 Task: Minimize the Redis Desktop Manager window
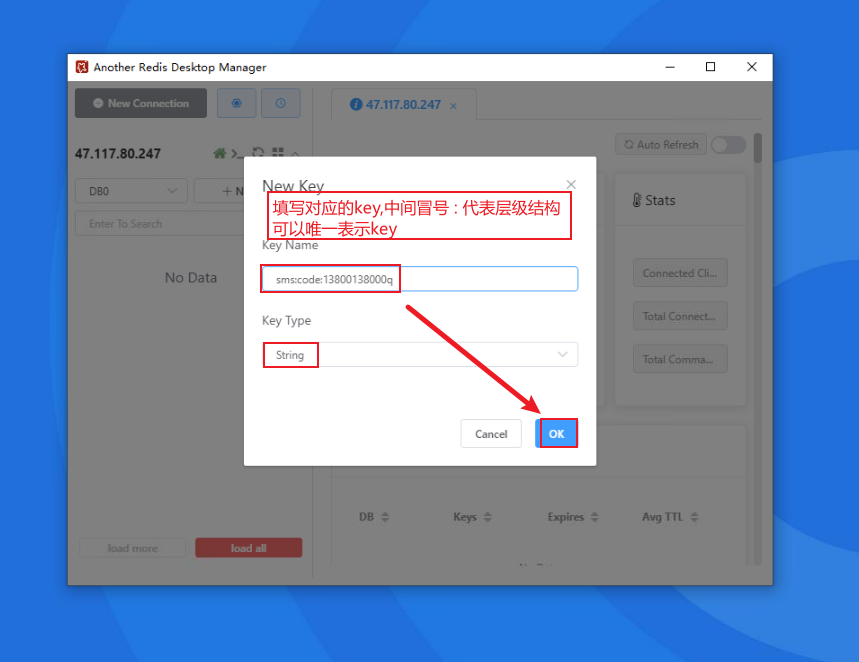(670, 67)
